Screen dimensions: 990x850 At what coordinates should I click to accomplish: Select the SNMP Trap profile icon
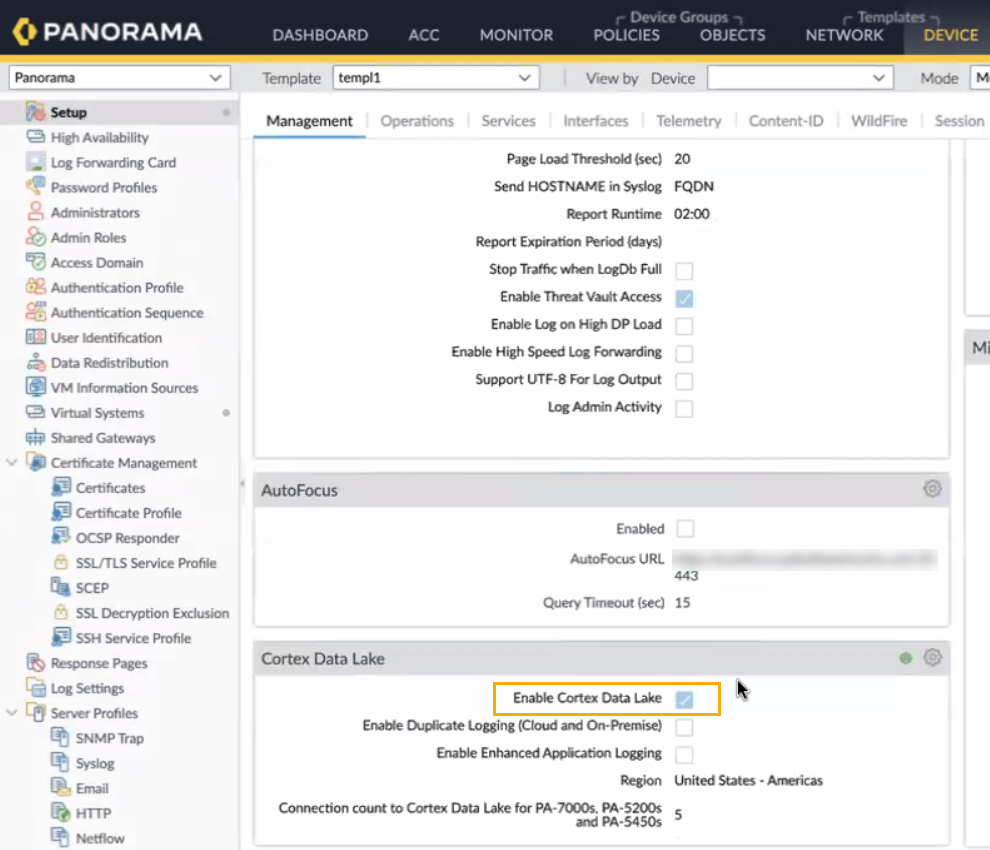tap(61, 738)
